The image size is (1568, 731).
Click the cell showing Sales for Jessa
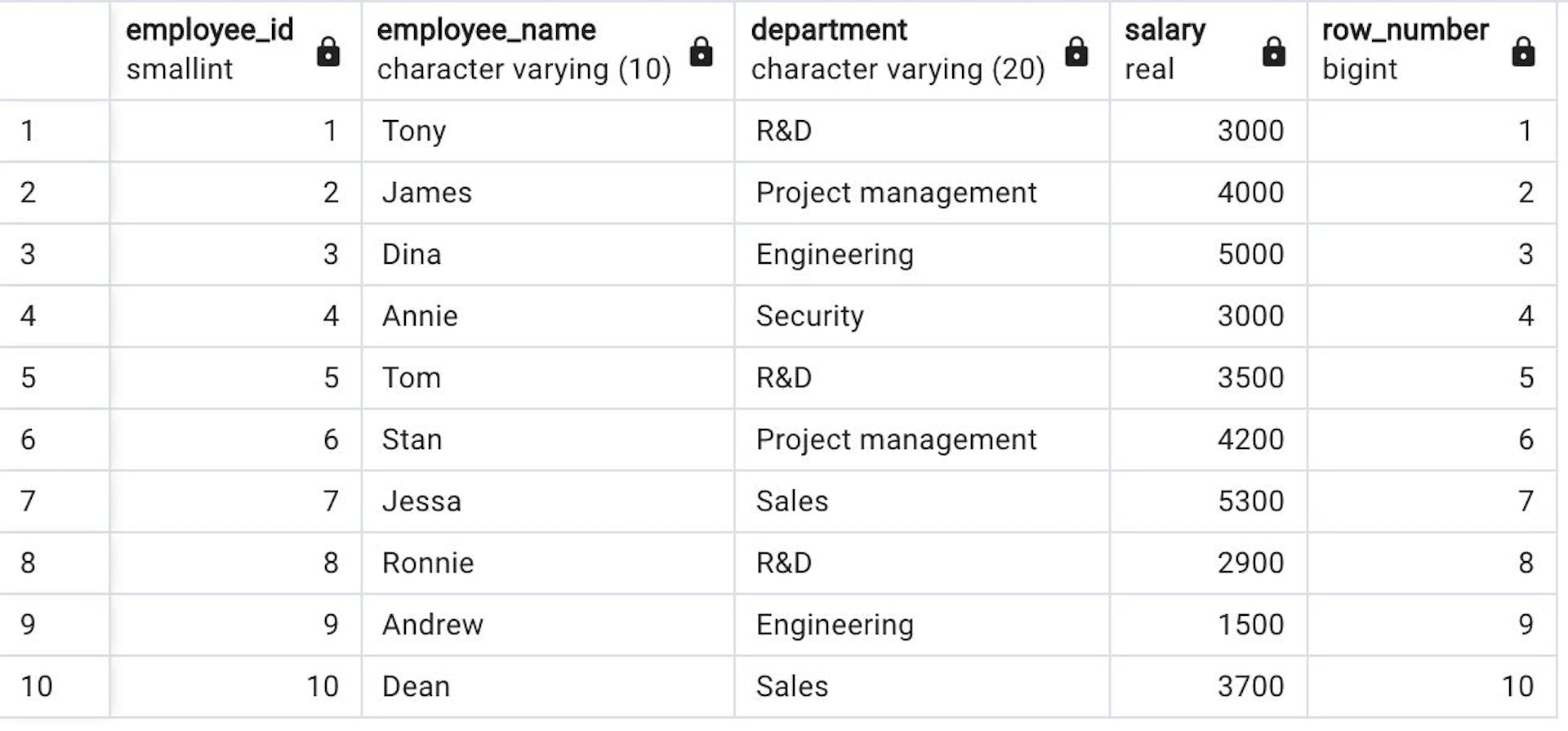(x=898, y=501)
